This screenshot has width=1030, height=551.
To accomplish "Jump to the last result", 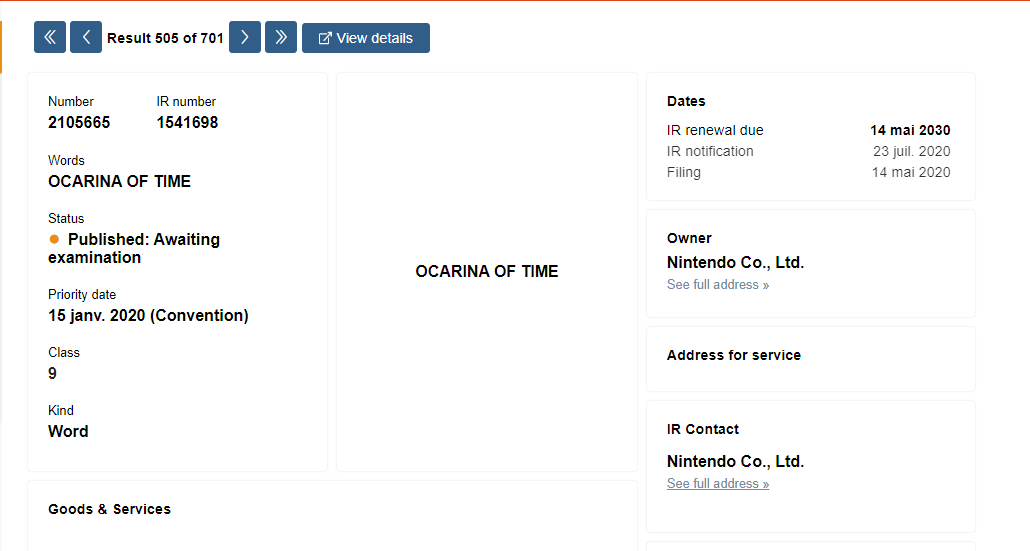I will 281,37.
